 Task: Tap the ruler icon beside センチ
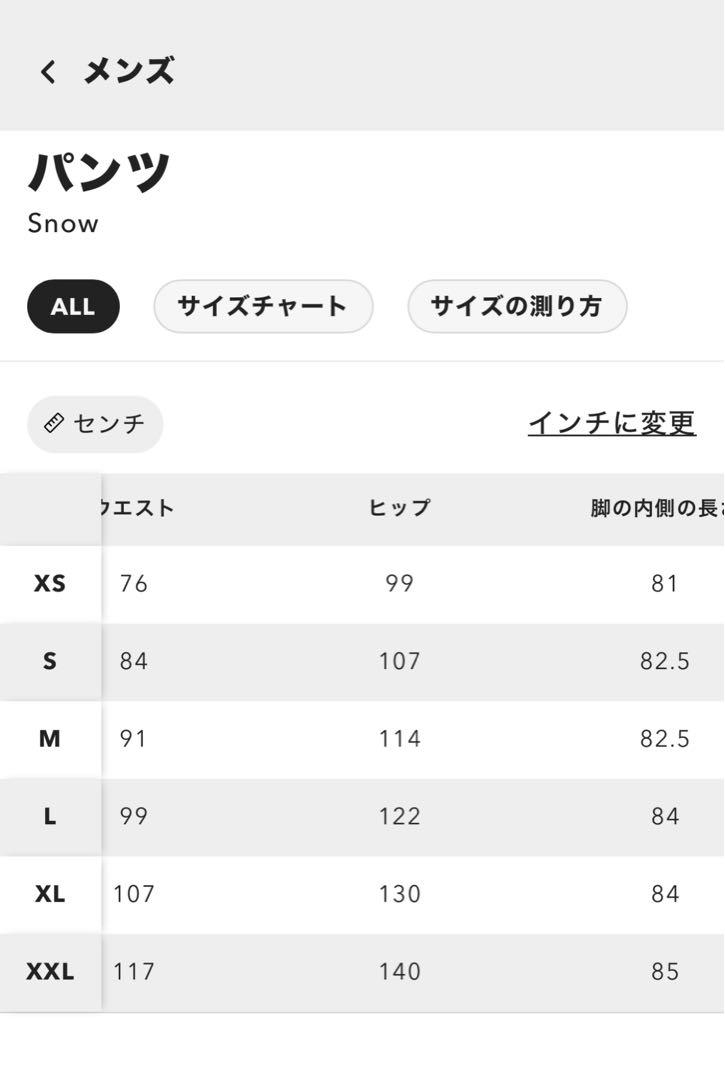[54, 424]
